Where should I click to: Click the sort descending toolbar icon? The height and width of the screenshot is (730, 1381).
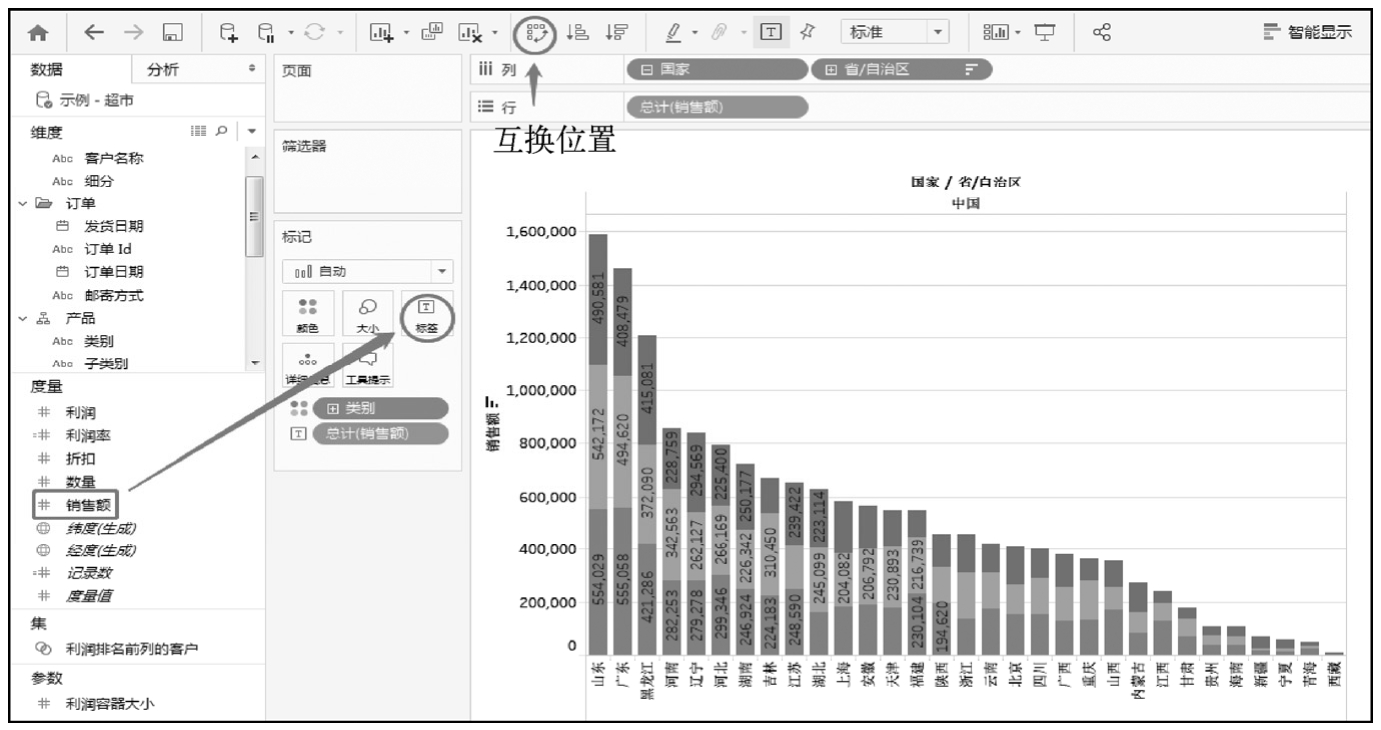coord(614,32)
